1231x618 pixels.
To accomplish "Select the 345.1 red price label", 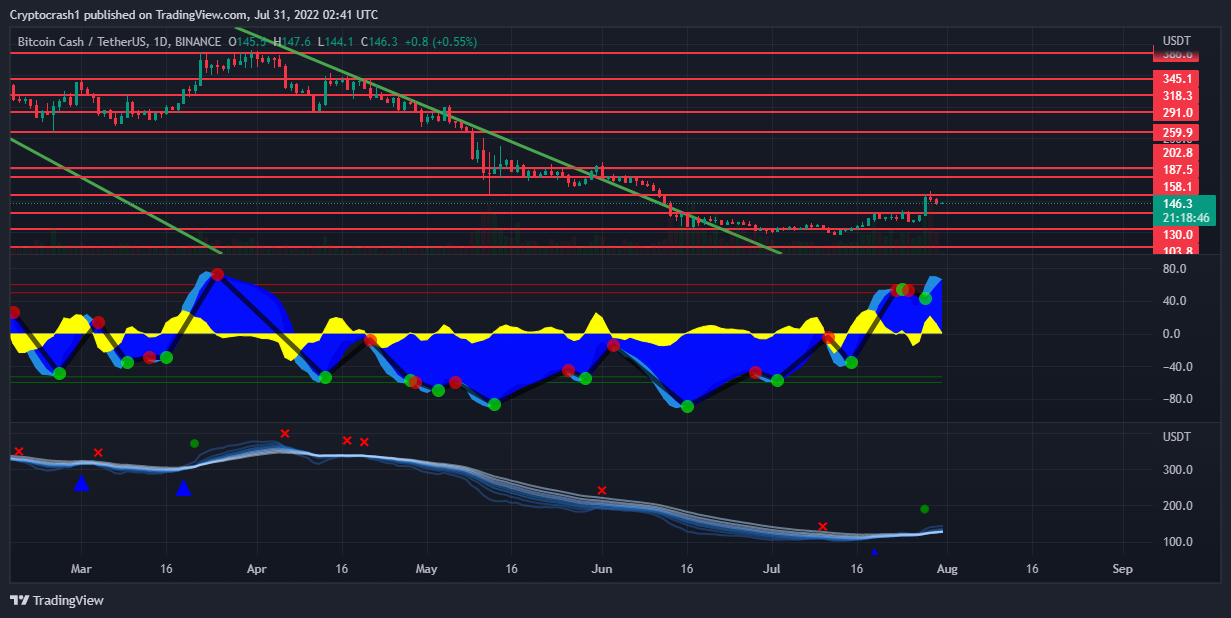I will point(1177,78).
